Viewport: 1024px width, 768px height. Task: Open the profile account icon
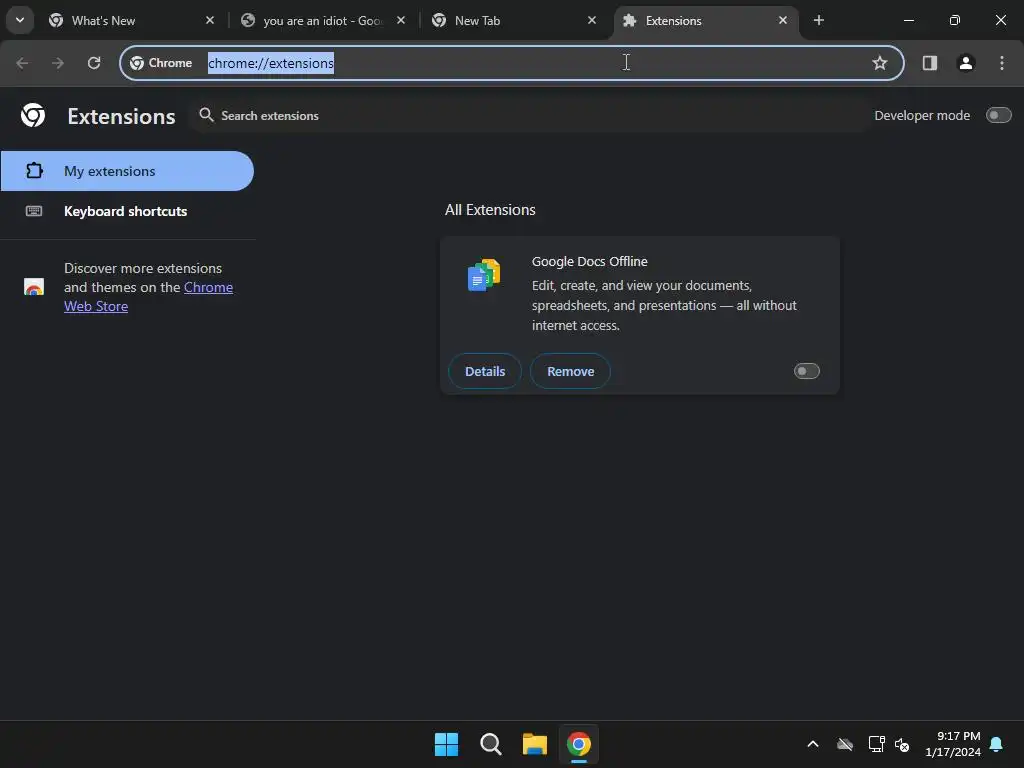point(965,63)
